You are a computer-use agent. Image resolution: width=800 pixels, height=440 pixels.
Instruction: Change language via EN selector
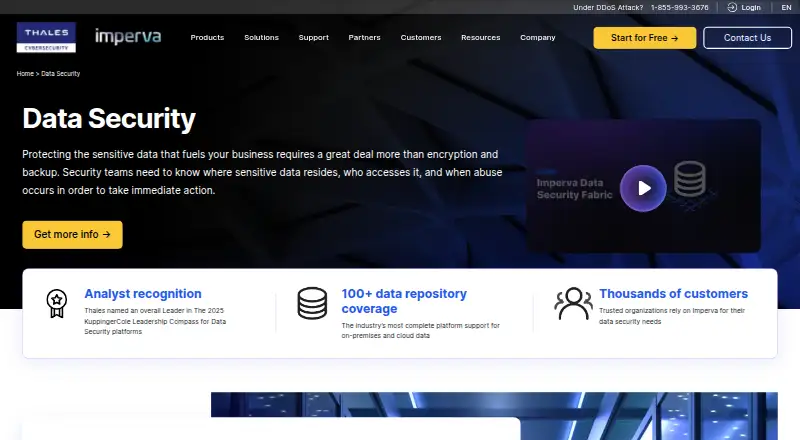click(x=786, y=7)
